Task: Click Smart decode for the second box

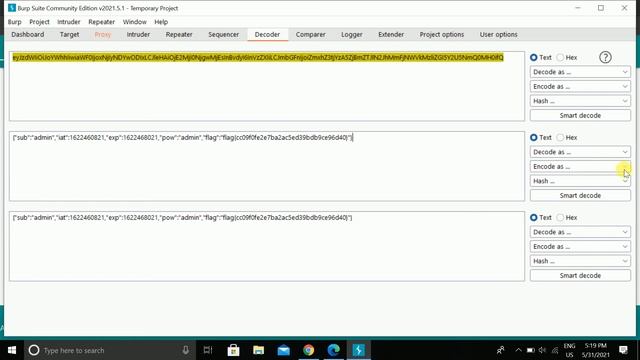Action: [580, 196]
